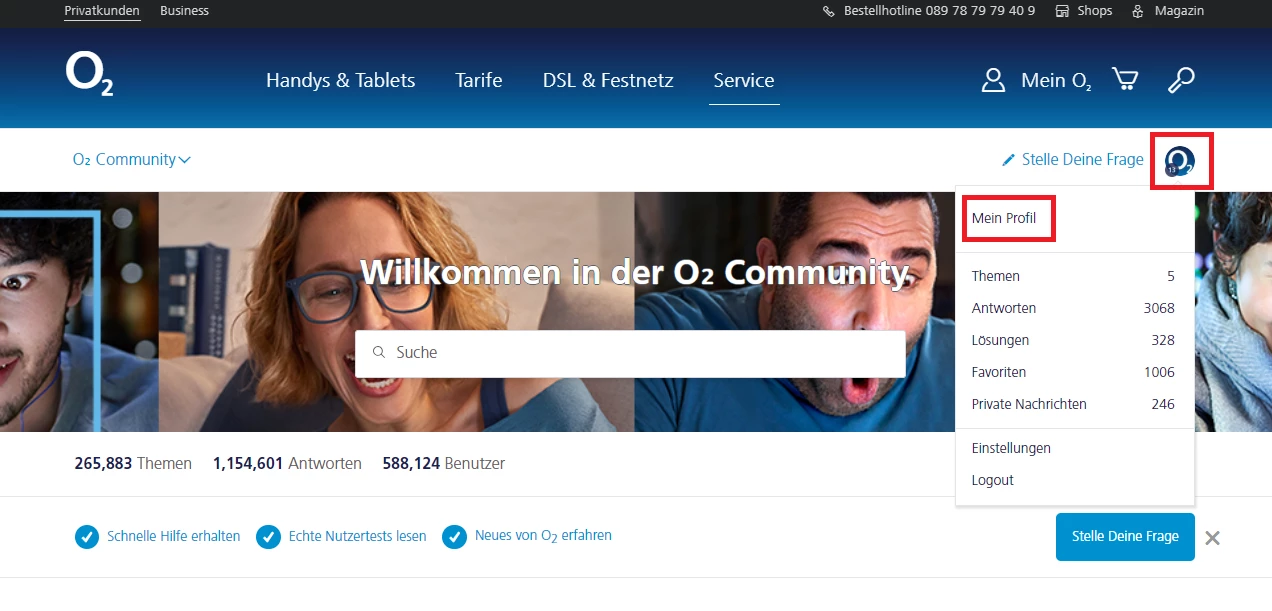
Task: Click the blue Stelle Deine Frage button
Action: (1125, 537)
